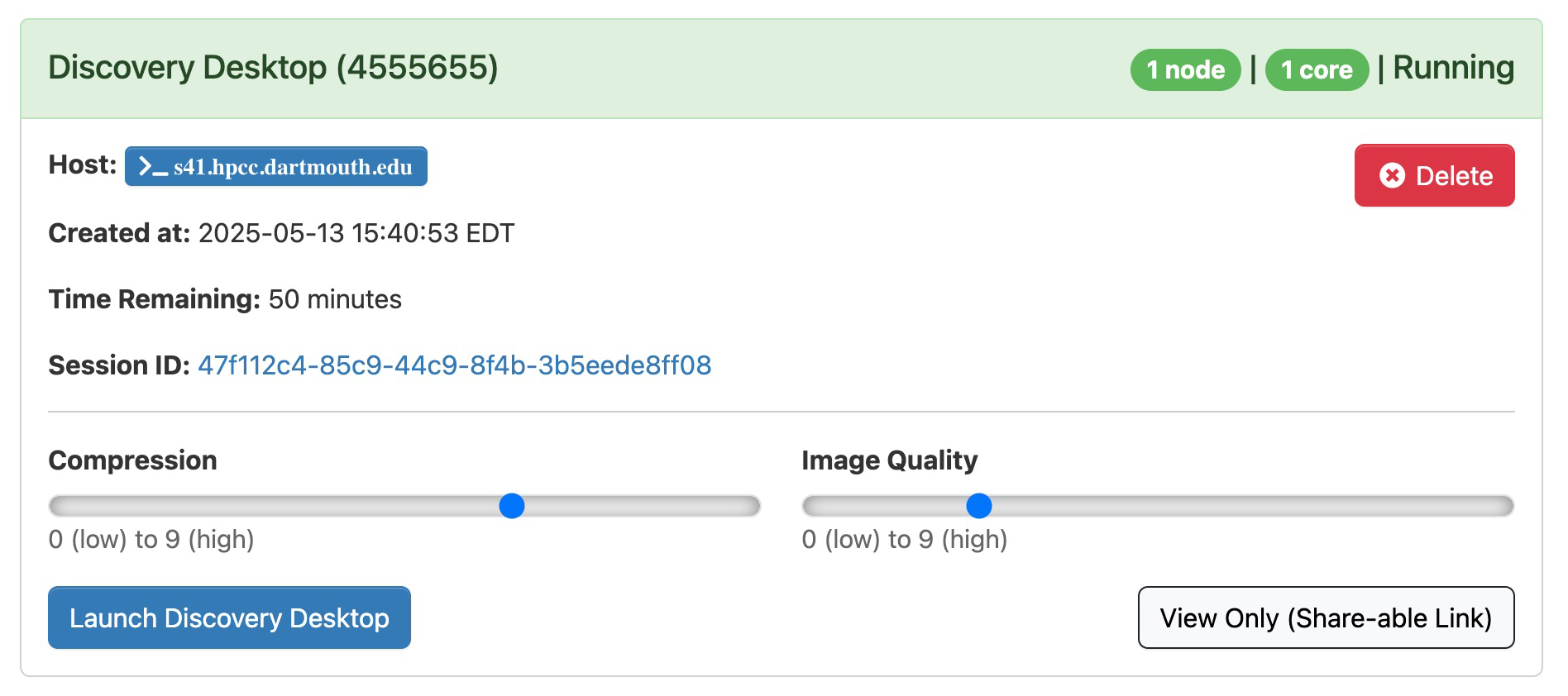
Task: Click the Compression label
Action: point(132,460)
